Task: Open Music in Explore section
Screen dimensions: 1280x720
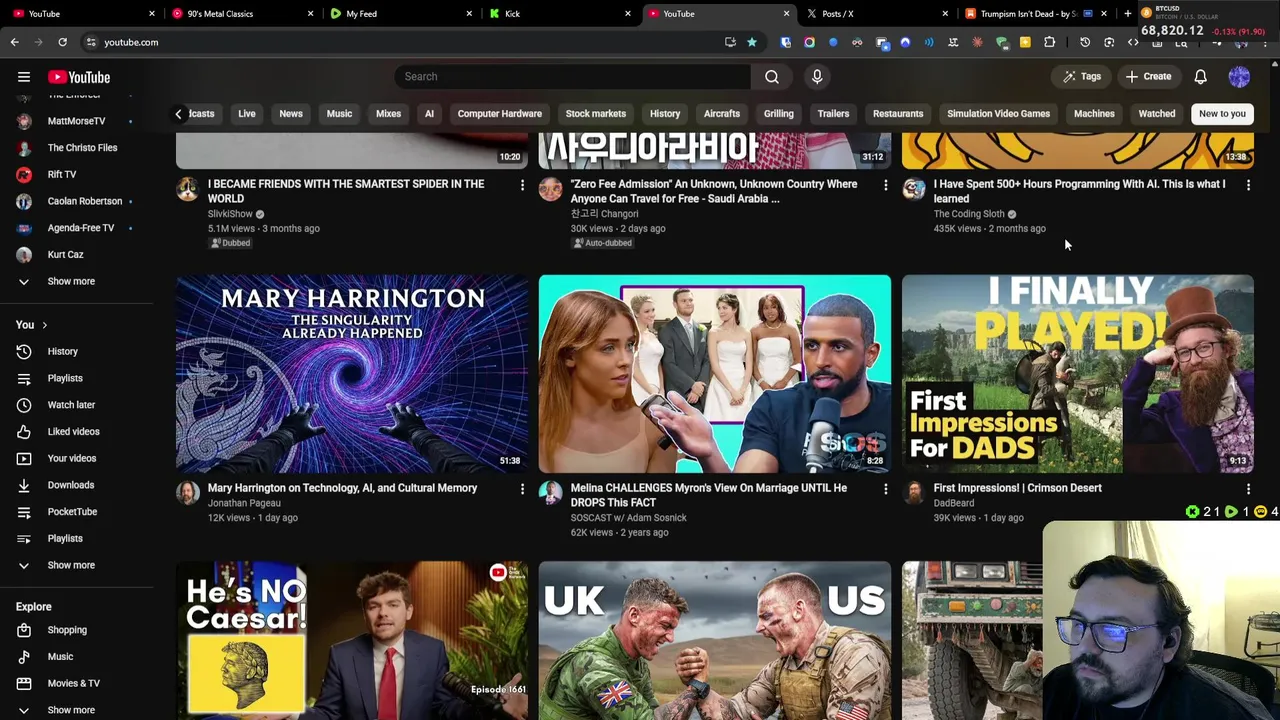Action: click(x=60, y=657)
